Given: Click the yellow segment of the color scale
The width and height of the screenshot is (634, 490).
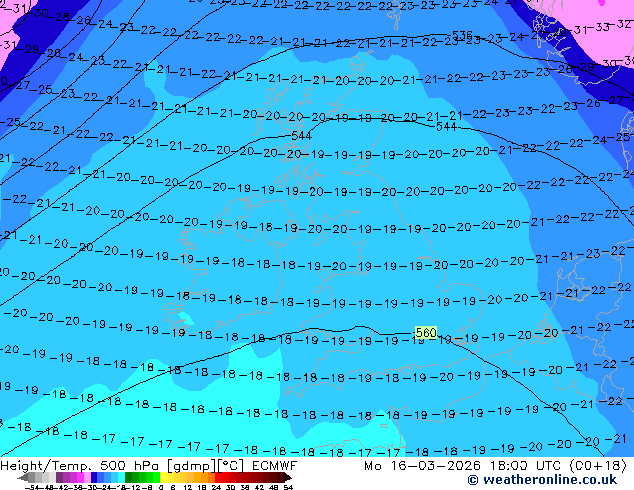Looking at the screenshot, I should point(163,477).
